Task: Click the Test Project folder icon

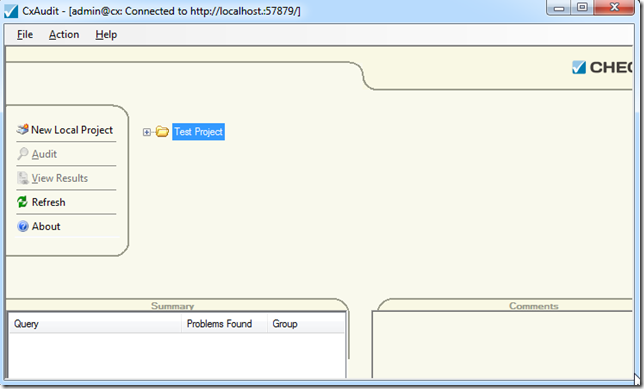Action: tap(162, 131)
